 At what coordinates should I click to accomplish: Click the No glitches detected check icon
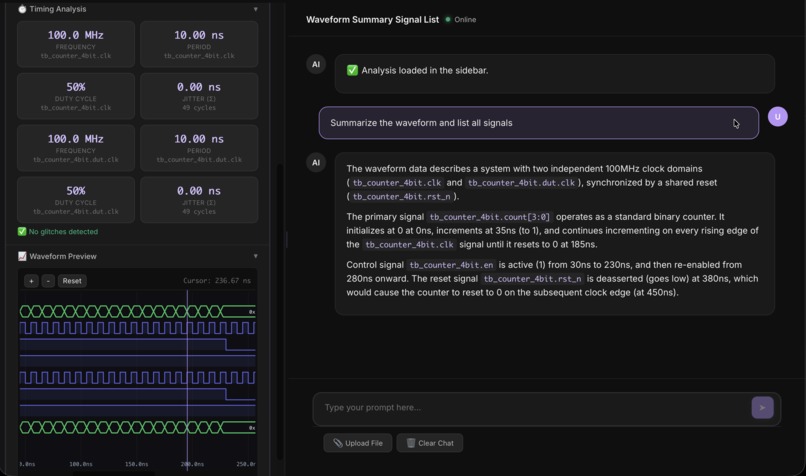tap(22, 231)
